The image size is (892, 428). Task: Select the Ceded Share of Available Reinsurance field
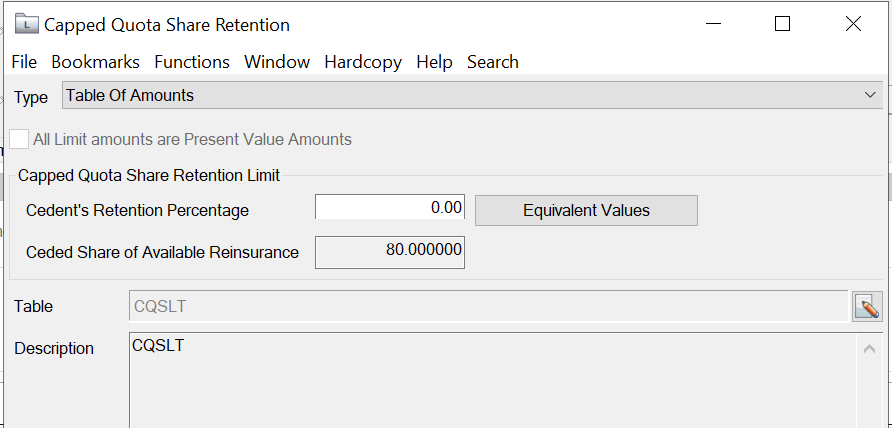(x=390, y=251)
